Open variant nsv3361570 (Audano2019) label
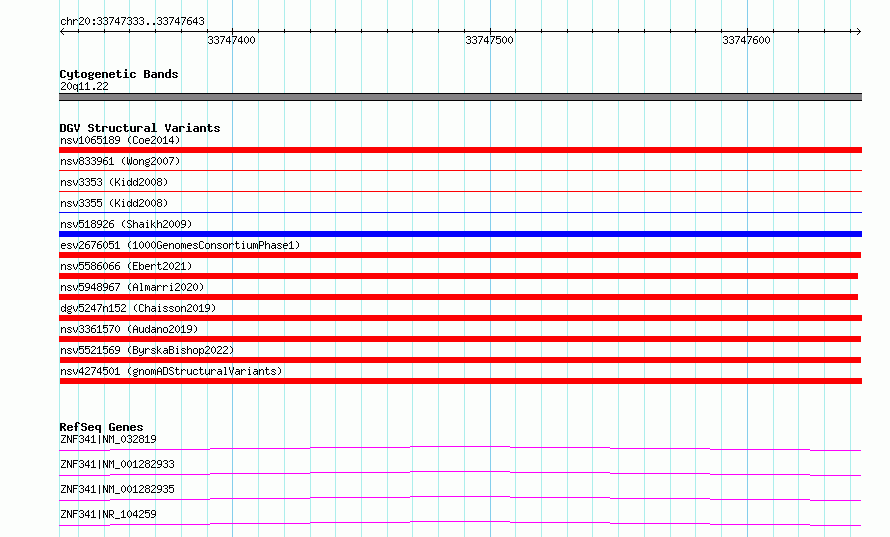Viewport: 890px width, 537px height. [129, 329]
